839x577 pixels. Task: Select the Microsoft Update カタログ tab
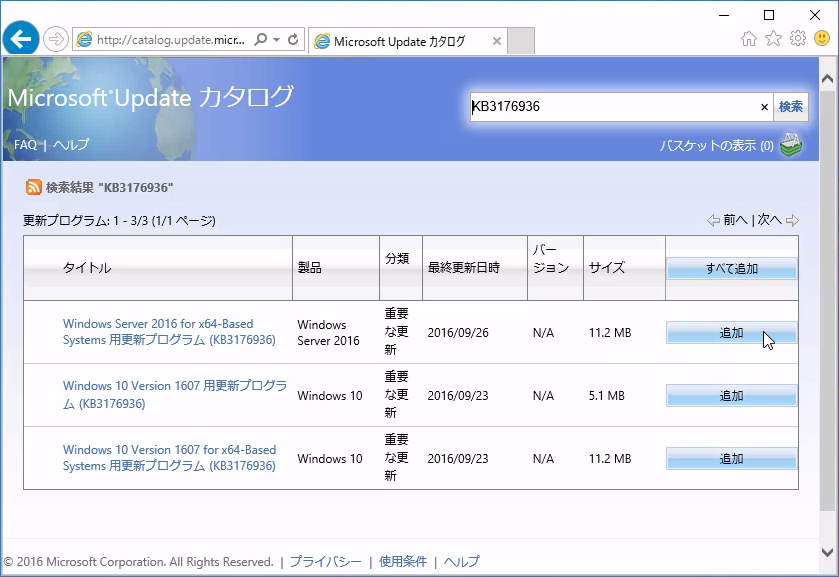coord(407,41)
